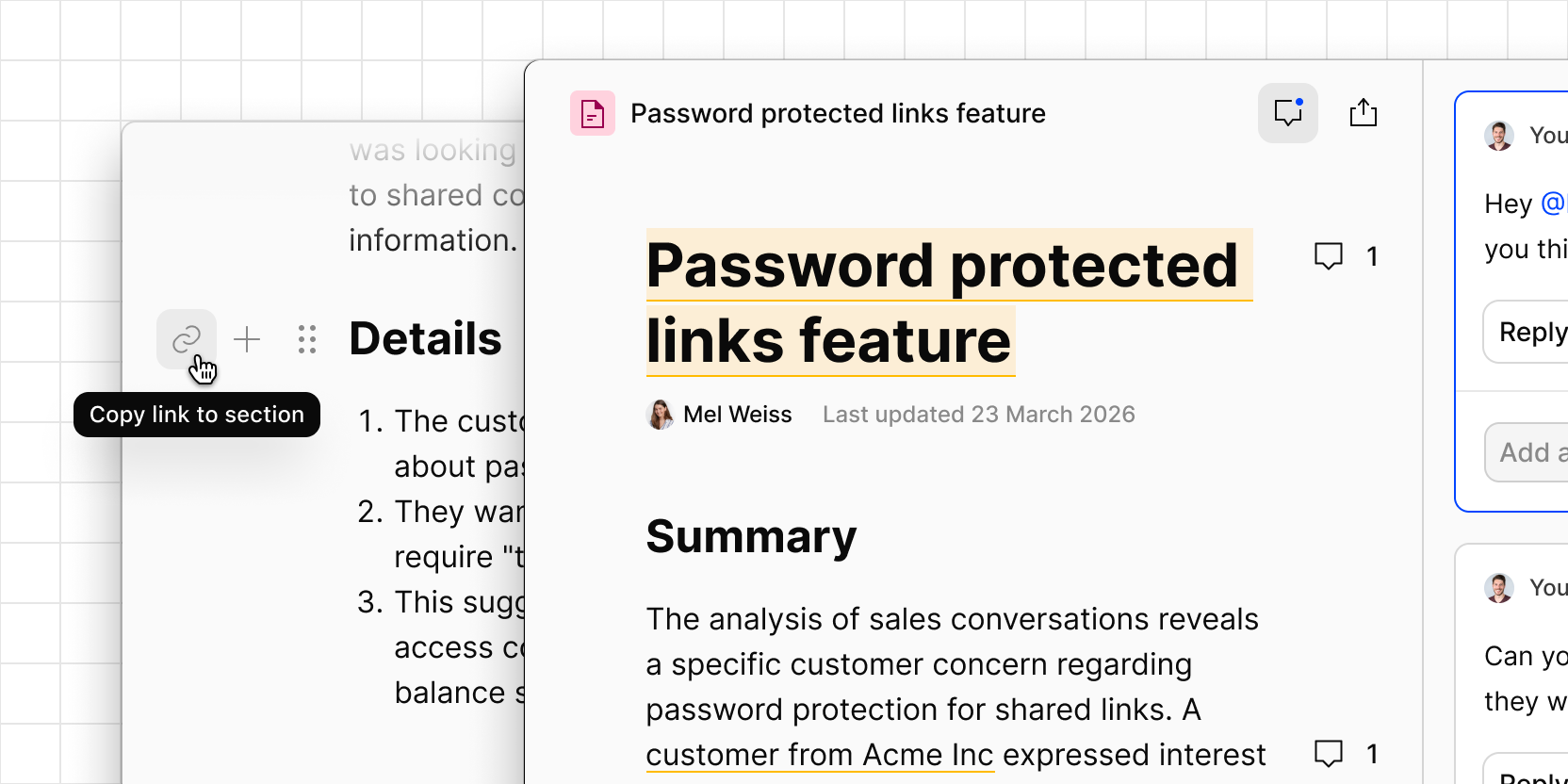Click the Last updated 23 March 2026 text
The height and width of the screenshot is (784, 1568).
[x=979, y=415]
